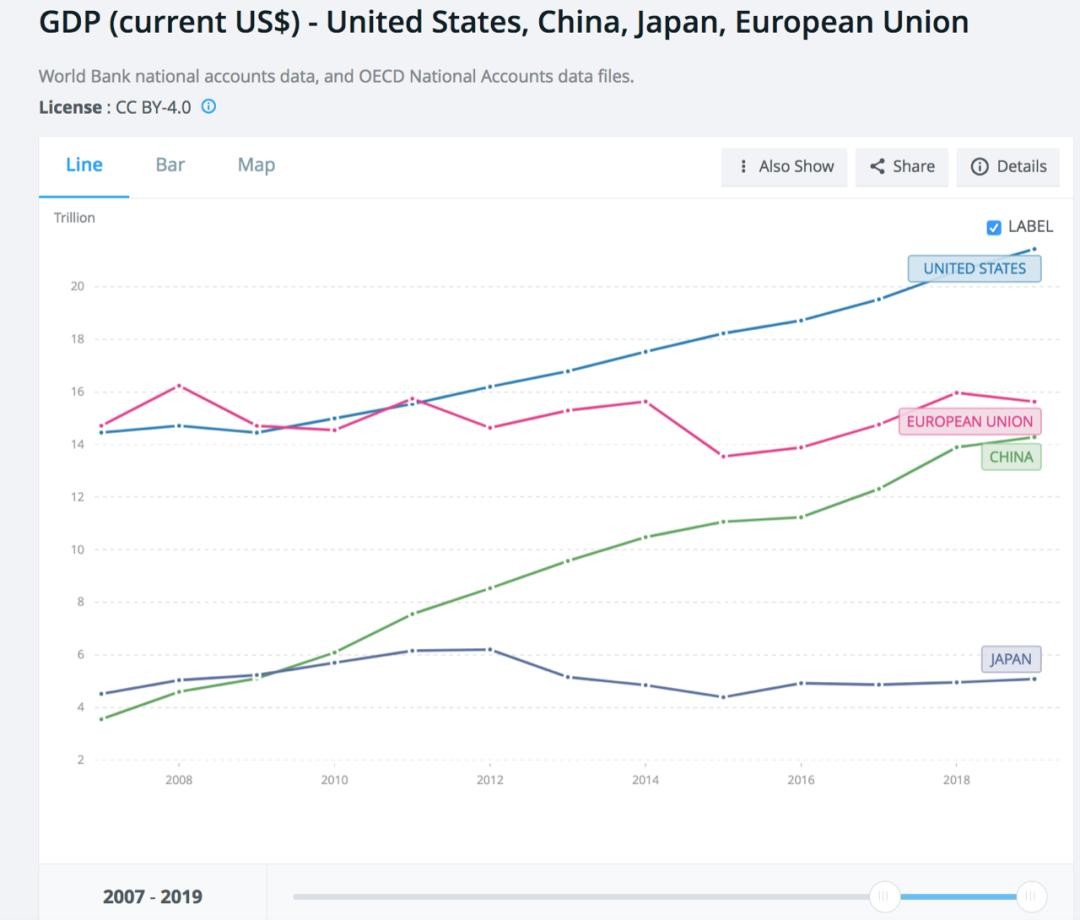Switch to the Map tab
The height and width of the screenshot is (920, 1080).
click(256, 165)
